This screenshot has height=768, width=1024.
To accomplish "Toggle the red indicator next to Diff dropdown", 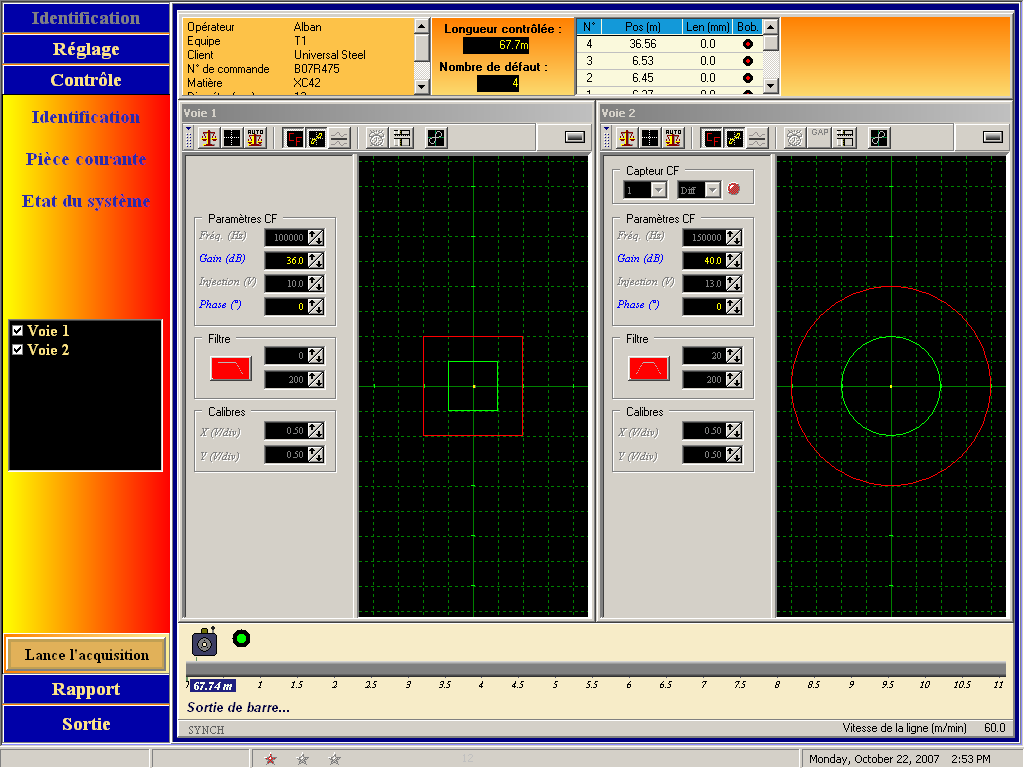I will tap(734, 190).
